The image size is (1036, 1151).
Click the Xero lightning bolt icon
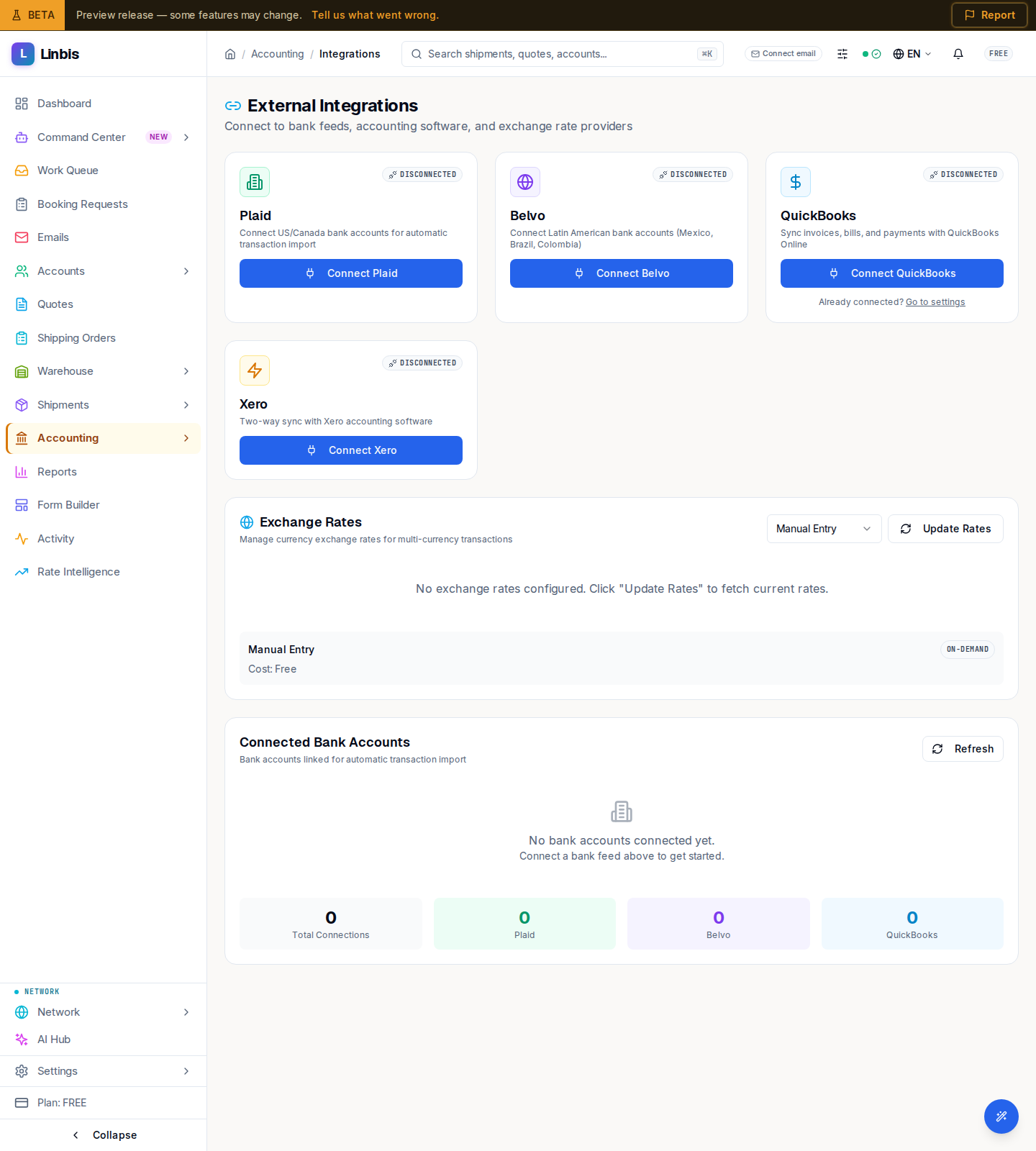[255, 370]
